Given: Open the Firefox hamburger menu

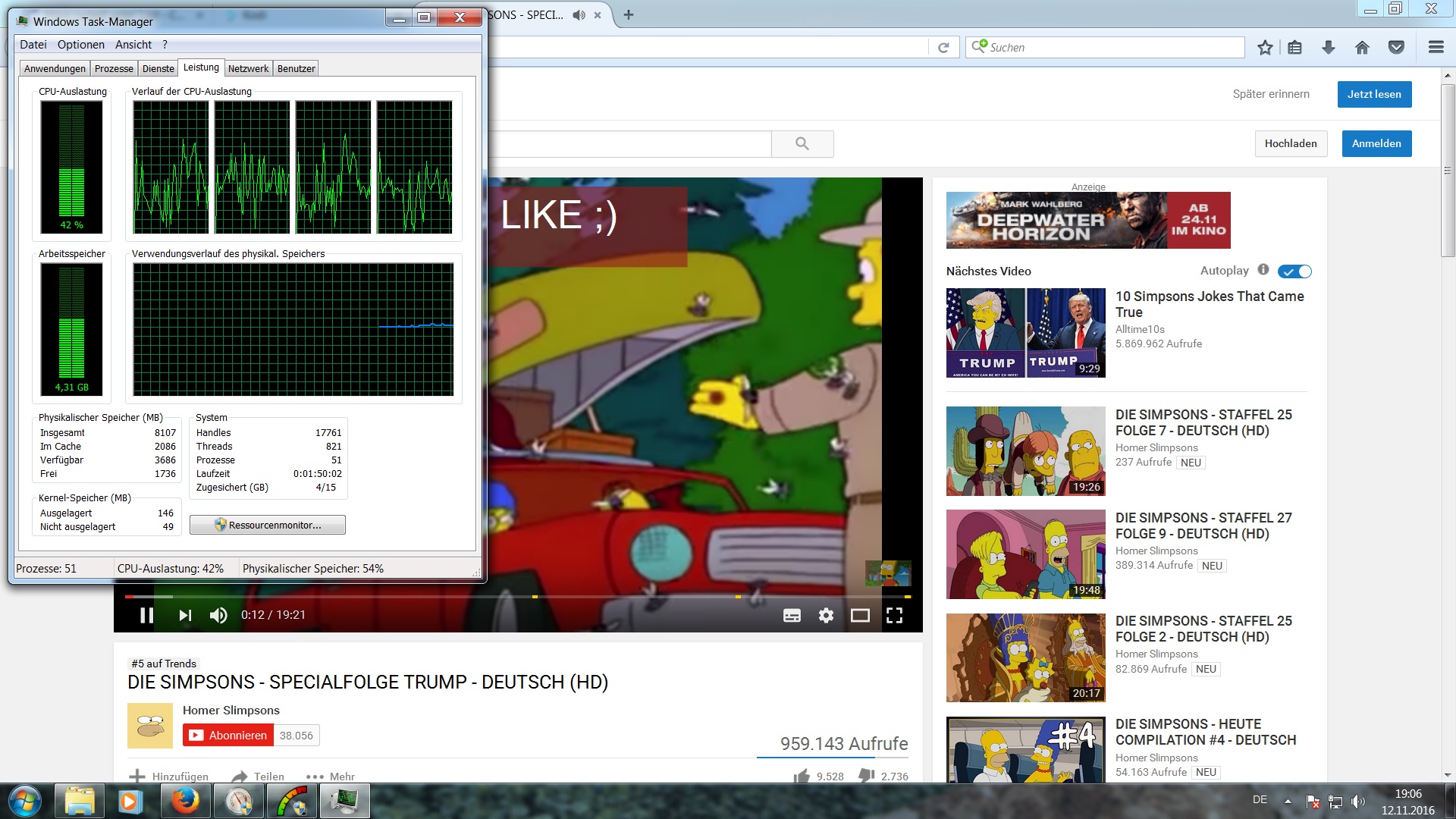Looking at the screenshot, I should click(1436, 48).
